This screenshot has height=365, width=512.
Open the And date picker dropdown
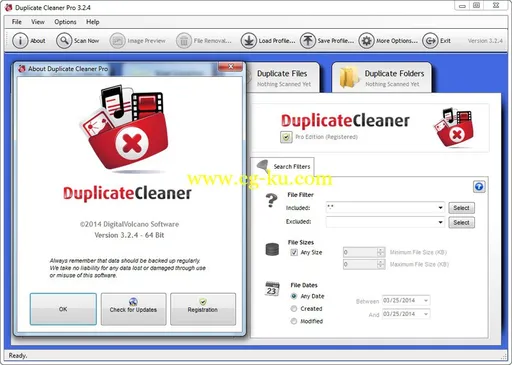426,314
